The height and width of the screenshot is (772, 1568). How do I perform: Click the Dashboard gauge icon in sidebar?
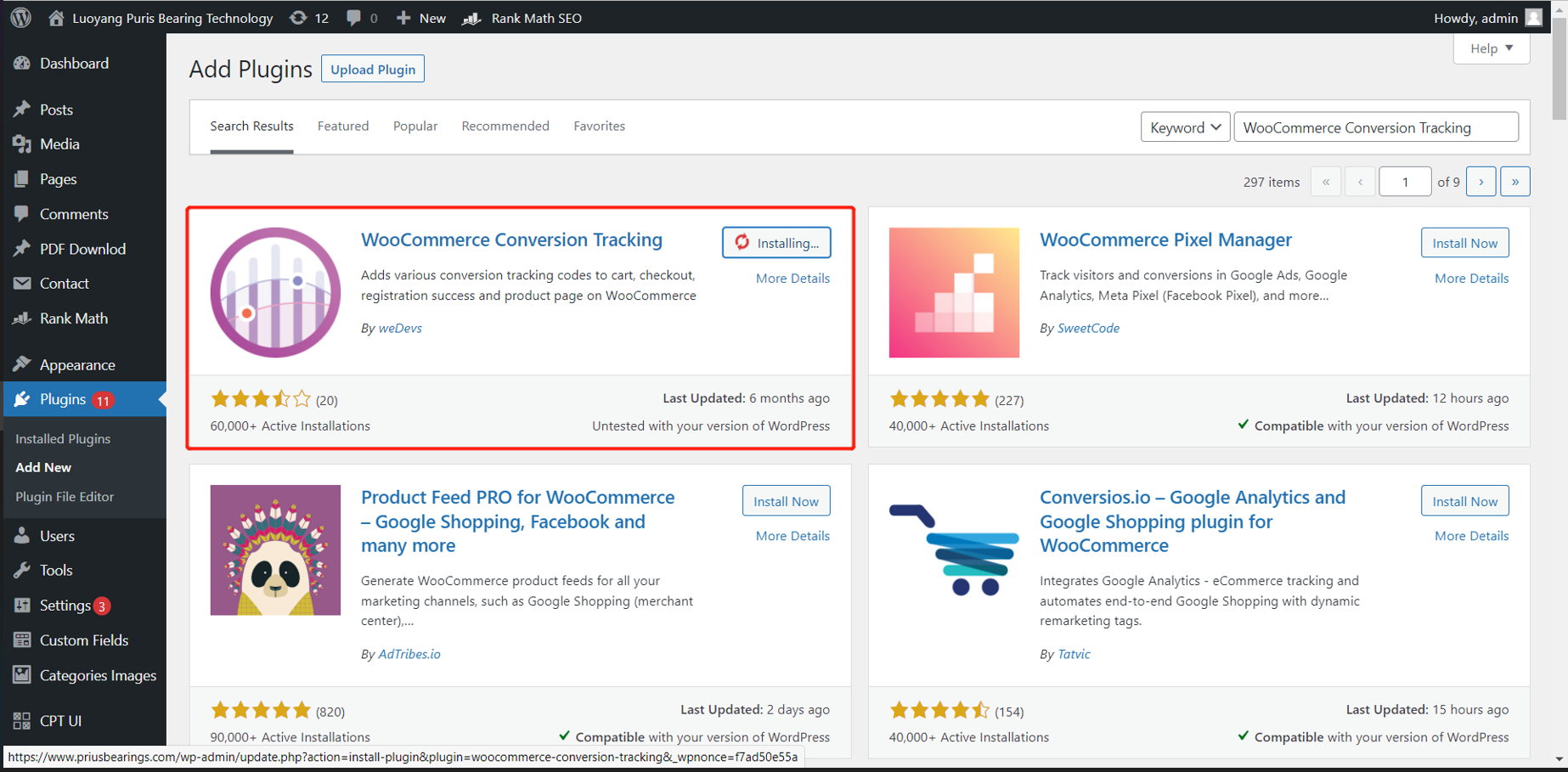pyautogui.click(x=22, y=63)
